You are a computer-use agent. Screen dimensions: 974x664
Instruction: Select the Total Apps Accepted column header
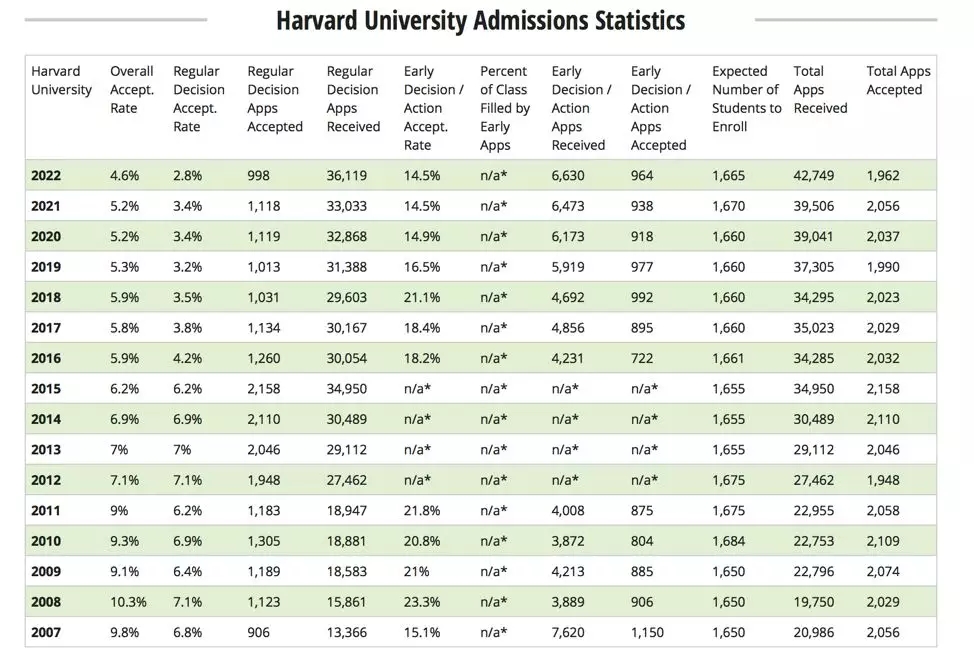click(x=898, y=81)
